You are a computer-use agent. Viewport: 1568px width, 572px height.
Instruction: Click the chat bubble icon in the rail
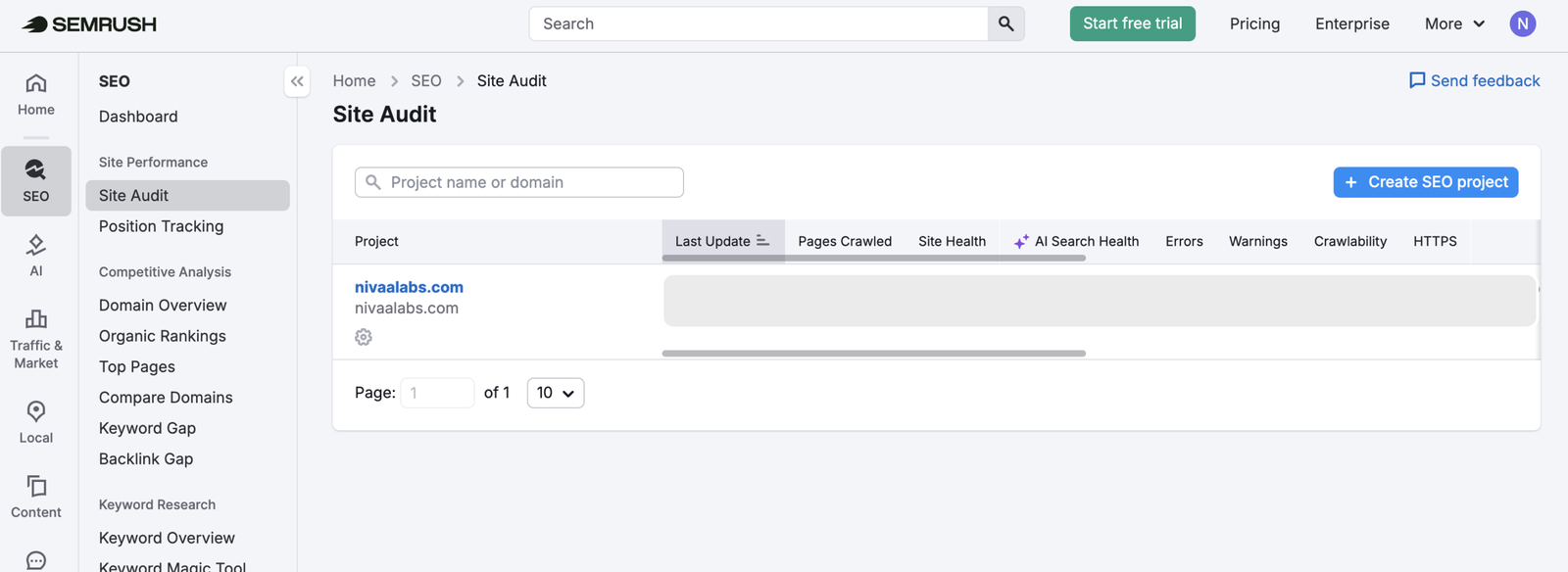(x=36, y=560)
